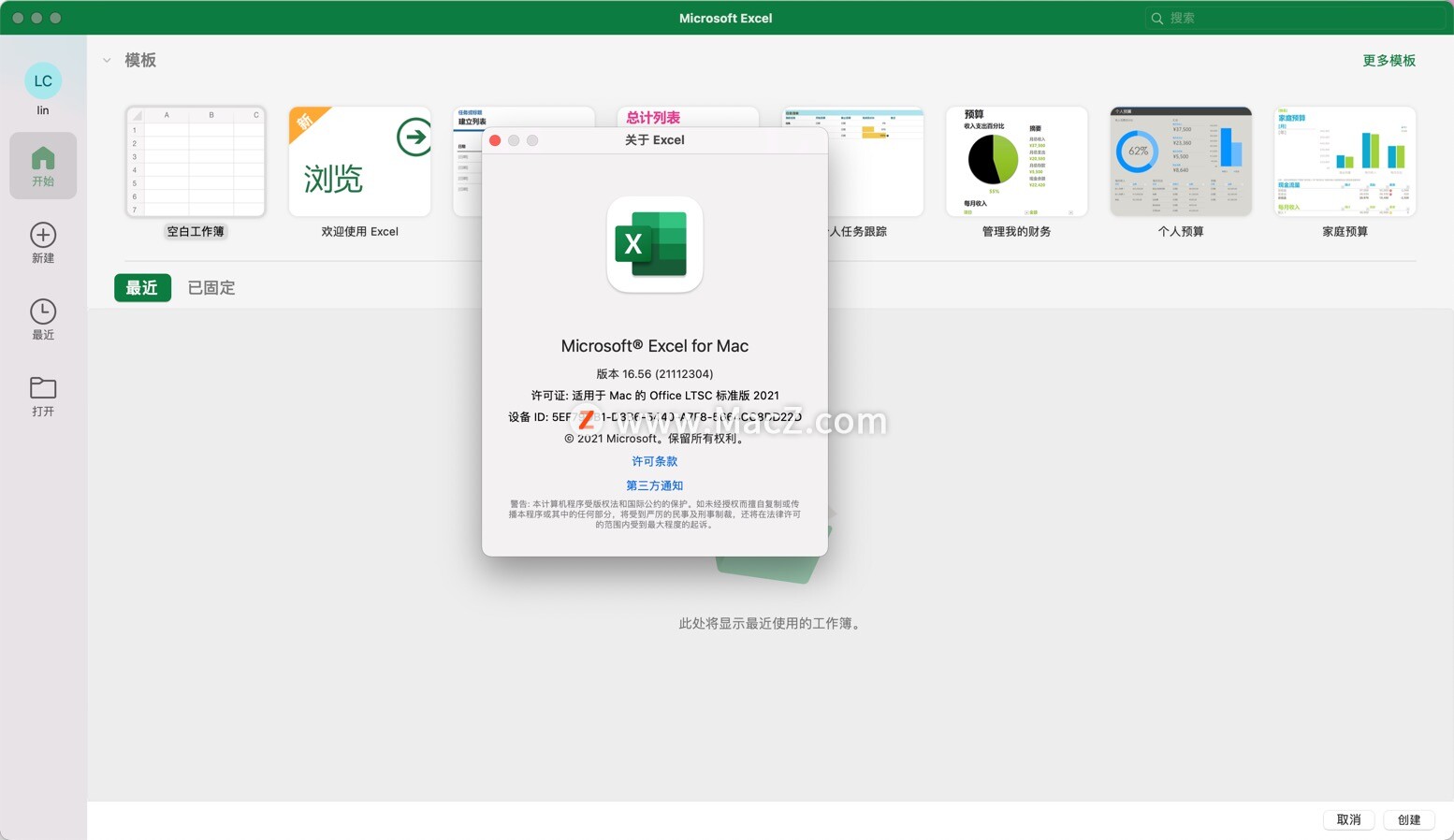Screen dimensions: 1454x840
Task: Click the 取消 button
Action: [1348, 819]
